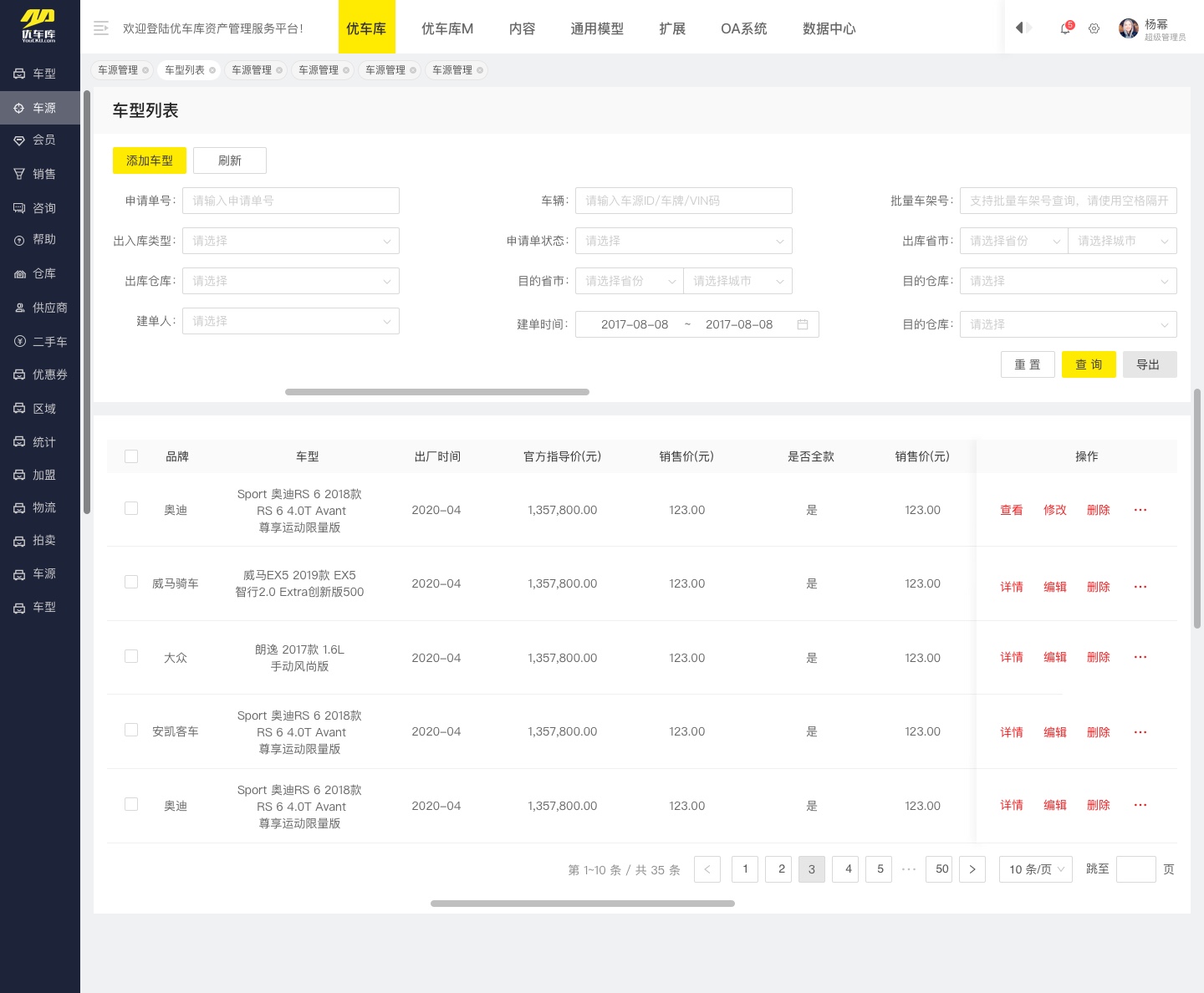This screenshot has width=1204, height=993.
Task: Open the calendar icon in 建单时间 field
Action: pos(803,324)
